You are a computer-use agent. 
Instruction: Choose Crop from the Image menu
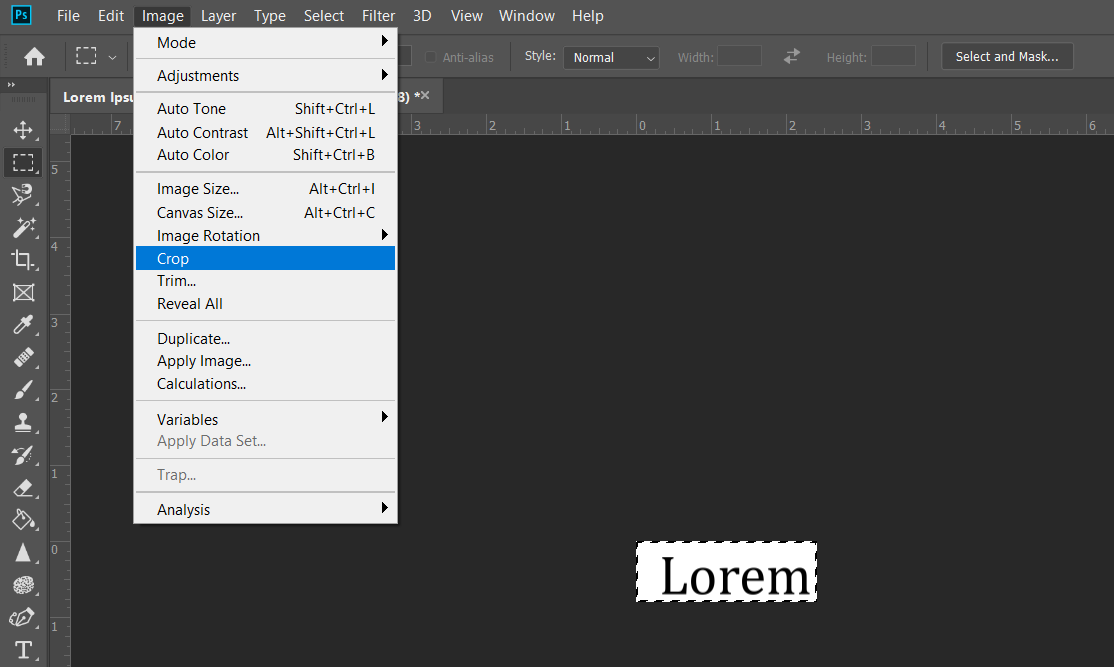tap(172, 258)
